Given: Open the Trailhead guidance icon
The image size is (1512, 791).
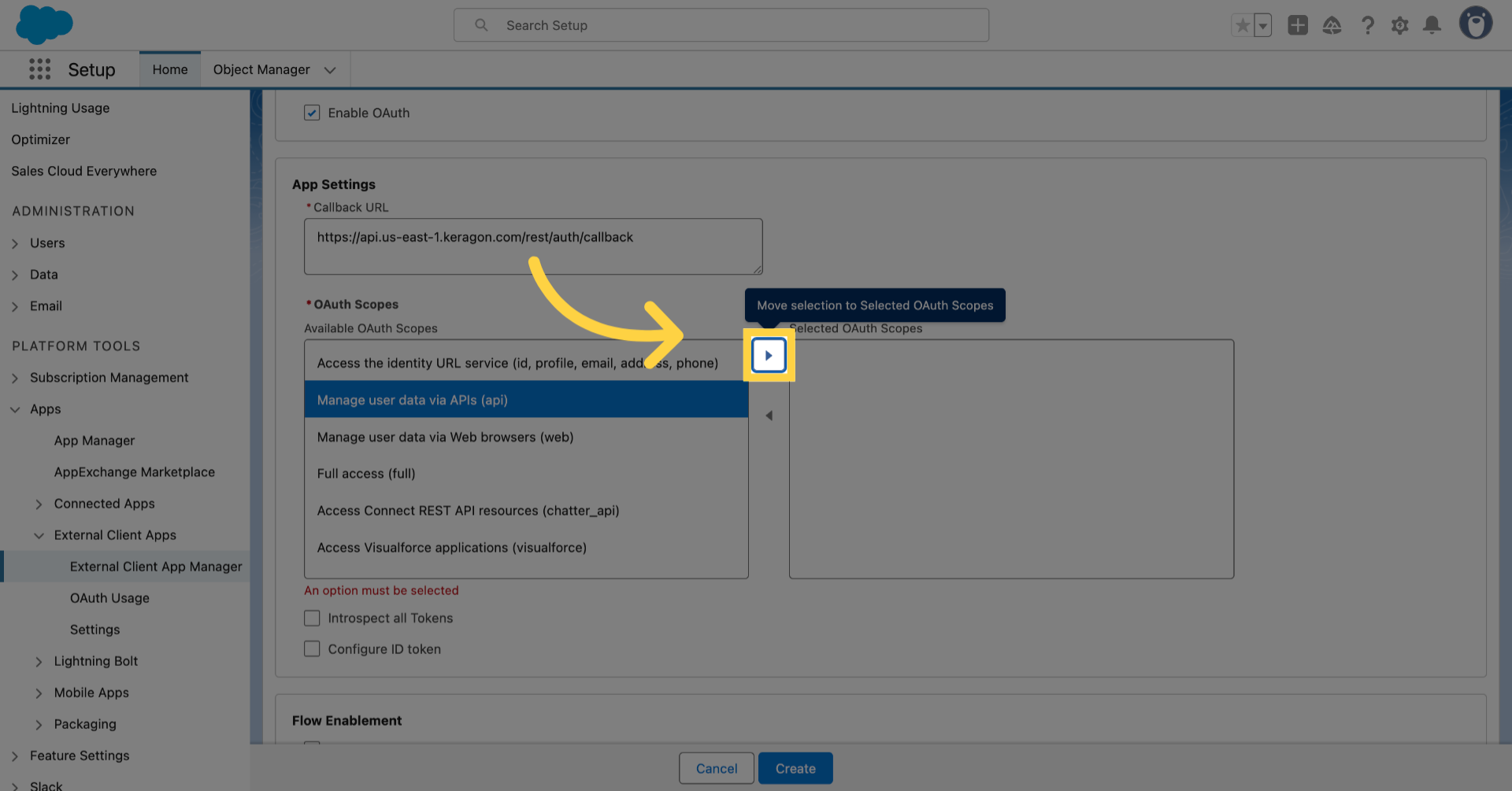Looking at the screenshot, I should (1332, 25).
